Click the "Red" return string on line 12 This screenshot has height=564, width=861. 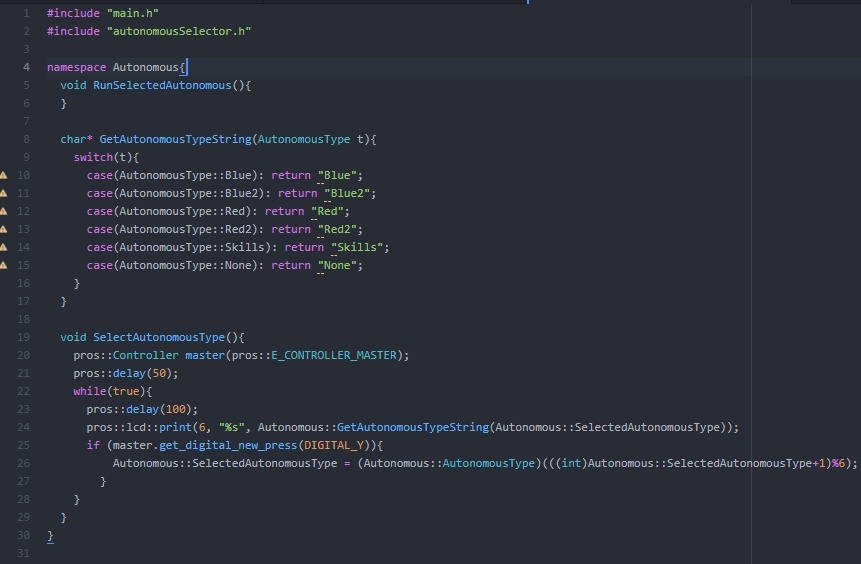[x=327, y=211]
